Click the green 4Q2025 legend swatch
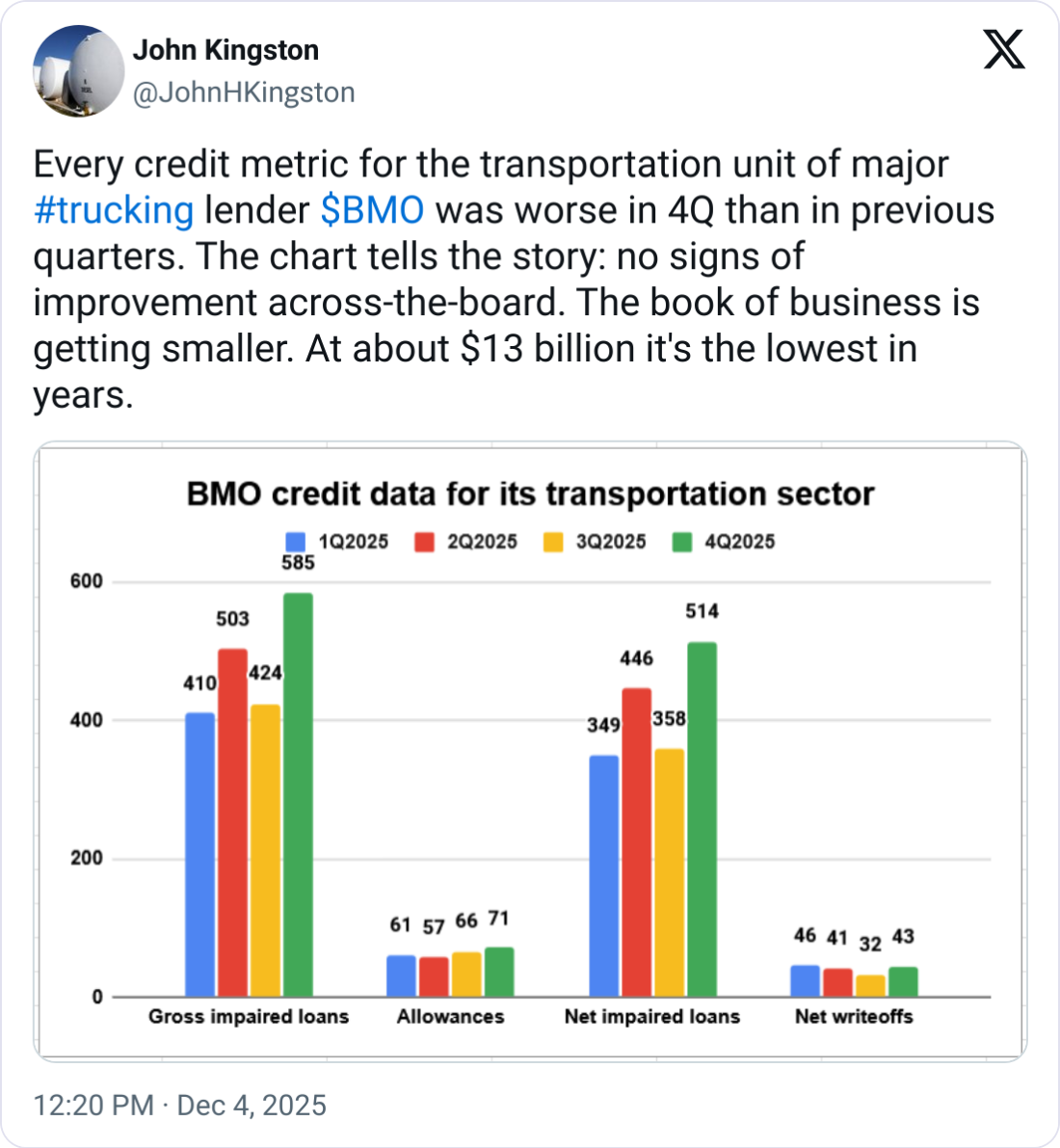This screenshot has width=1060, height=1148. pyautogui.click(x=682, y=542)
